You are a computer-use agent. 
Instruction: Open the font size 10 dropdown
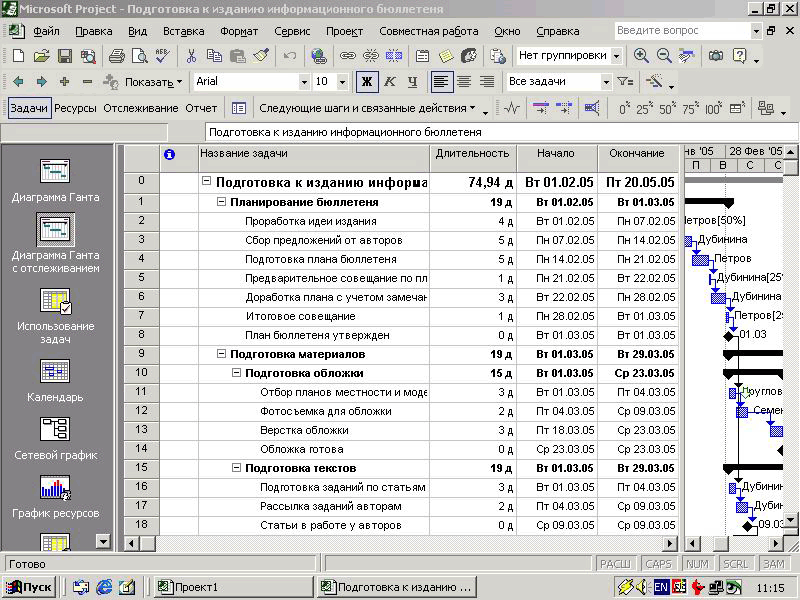pyautogui.click(x=342, y=82)
